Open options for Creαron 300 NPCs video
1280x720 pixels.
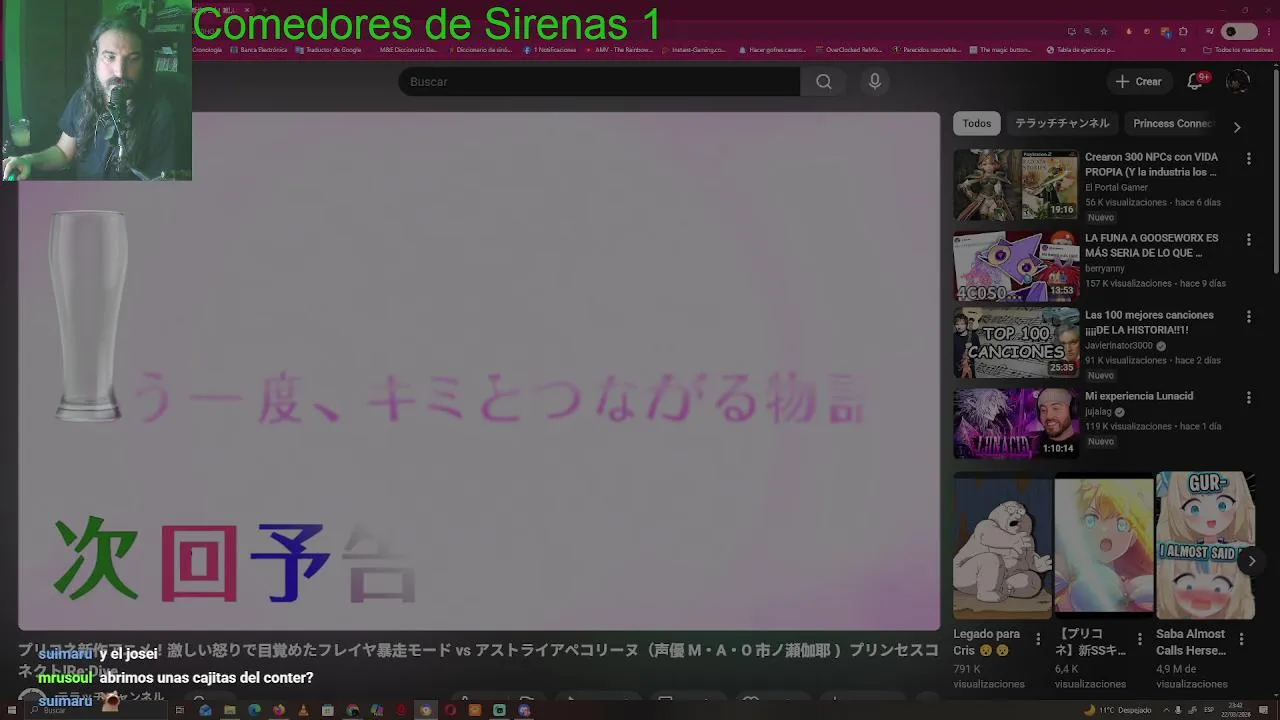(x=1248, y=158)
